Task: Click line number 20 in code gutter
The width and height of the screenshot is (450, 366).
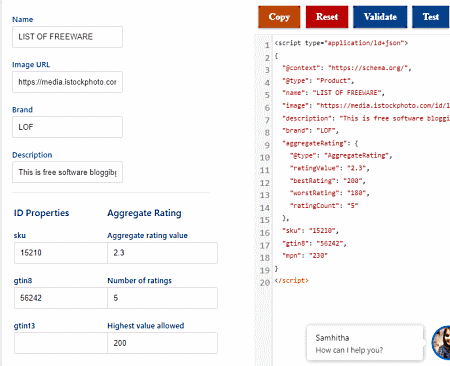Action: point(265,283)
